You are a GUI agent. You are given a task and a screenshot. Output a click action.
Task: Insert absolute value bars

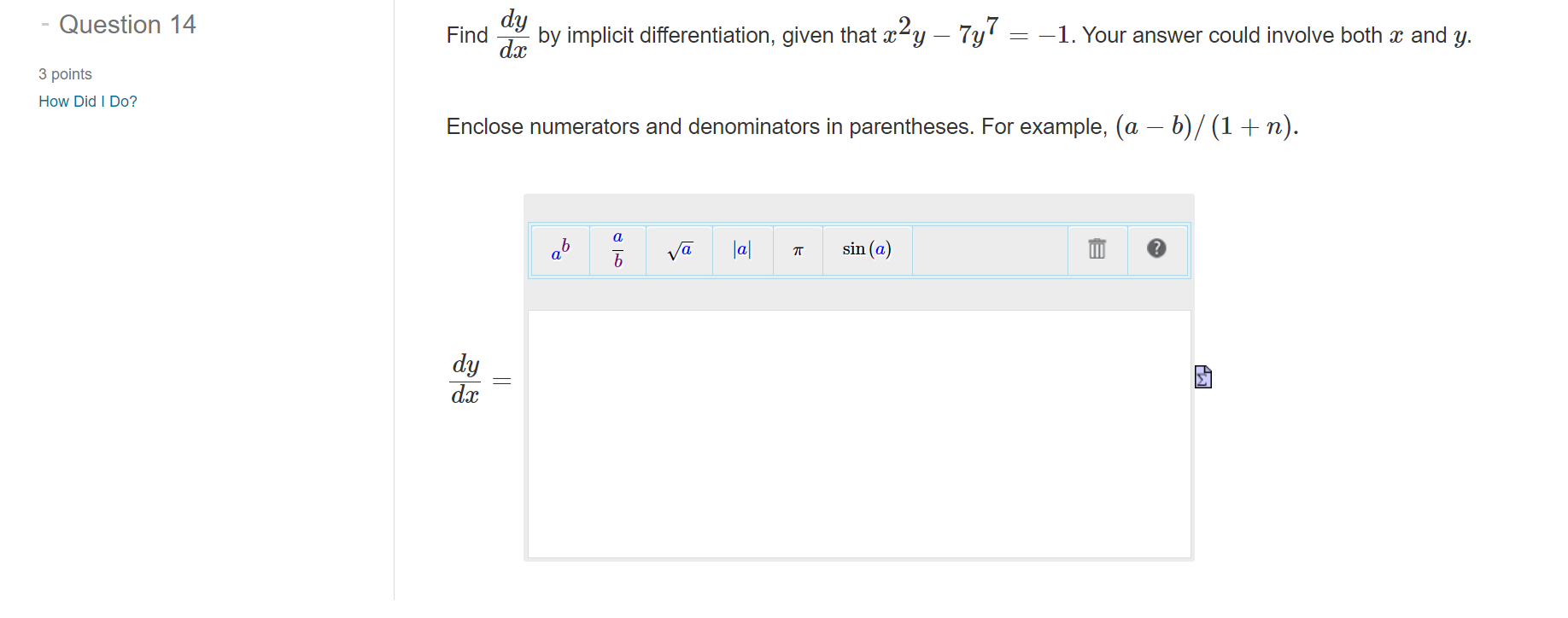tap(741, 249)
